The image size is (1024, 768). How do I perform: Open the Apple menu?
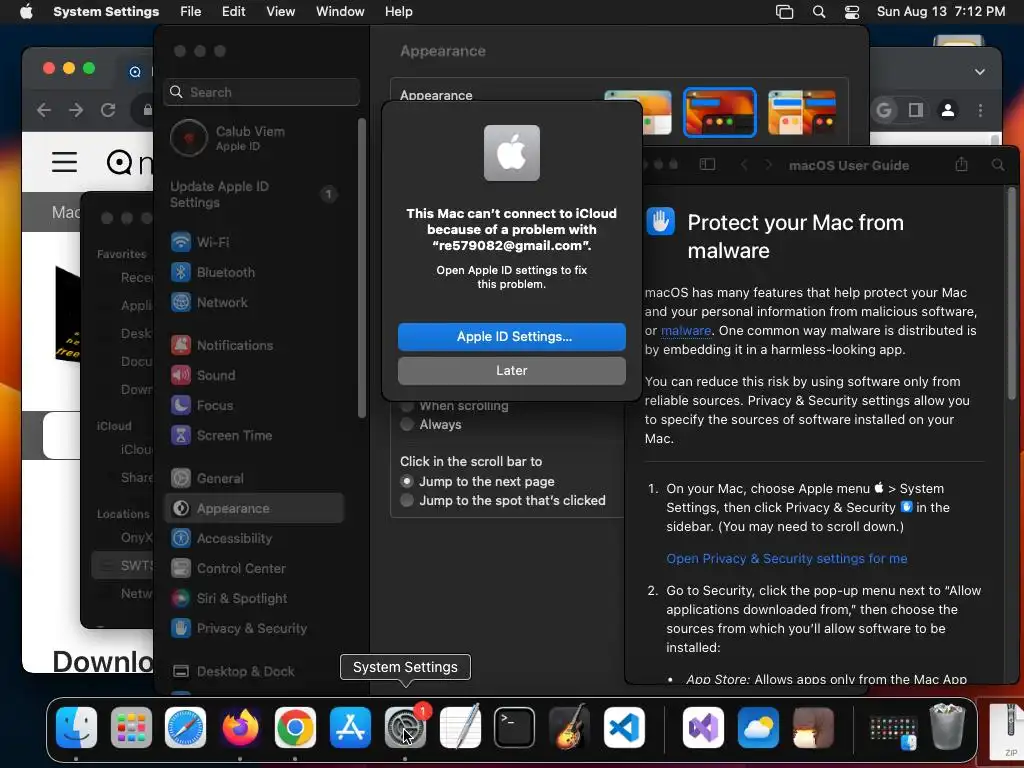coord(26,12)
